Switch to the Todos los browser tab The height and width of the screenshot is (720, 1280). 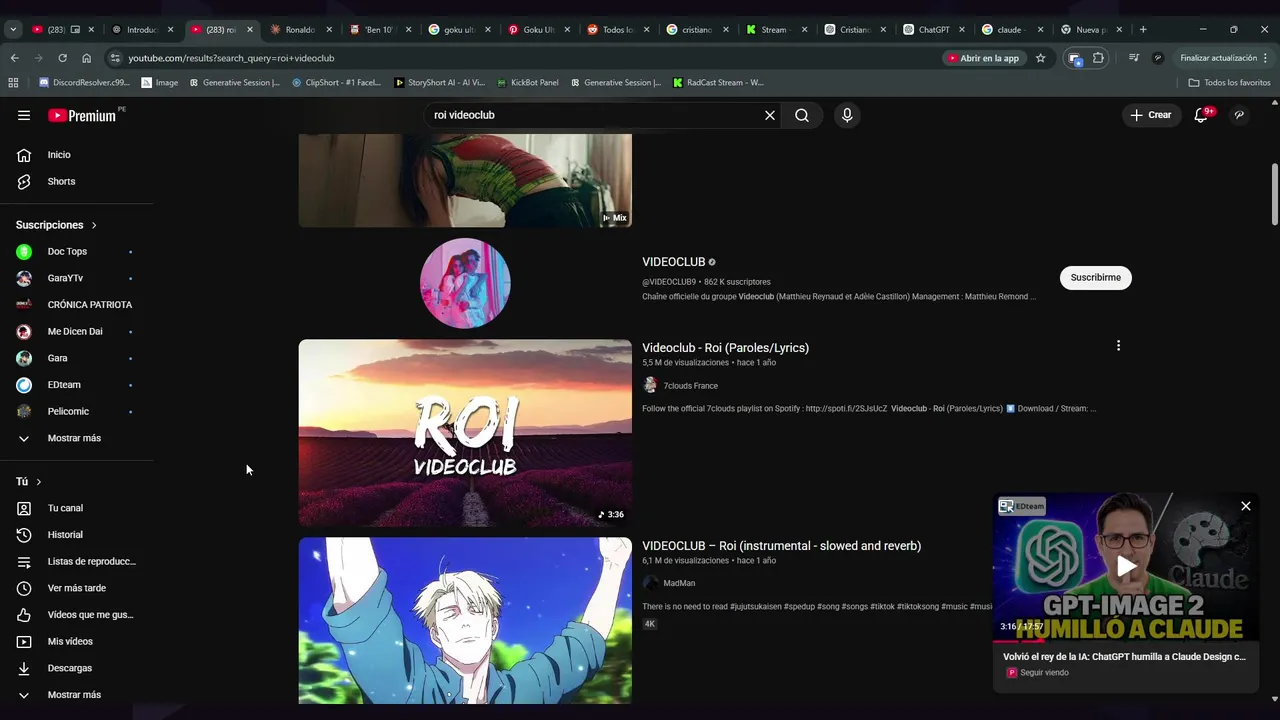[x=617, y=30]
